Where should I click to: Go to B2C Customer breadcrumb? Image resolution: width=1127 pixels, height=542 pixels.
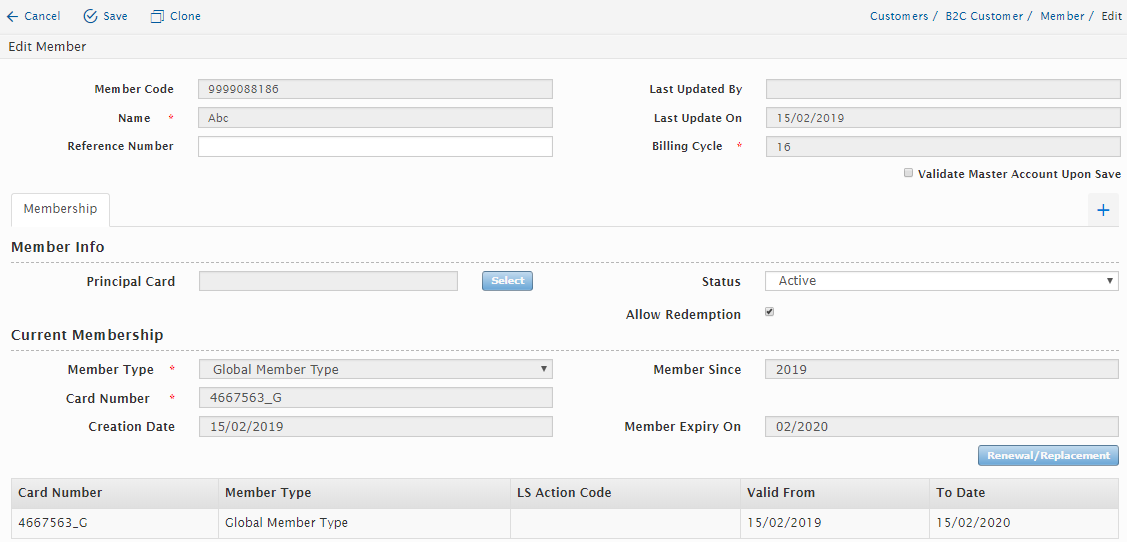[x=984, y=17]
